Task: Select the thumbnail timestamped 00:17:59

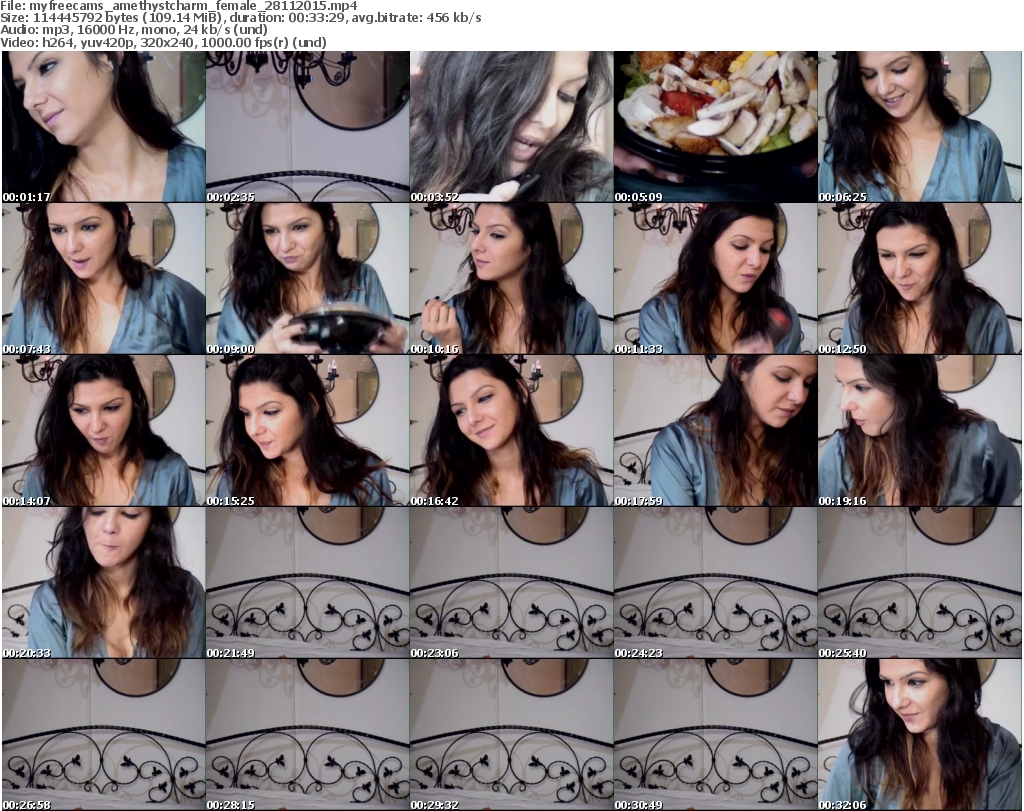Action: (x=715, y=431)
